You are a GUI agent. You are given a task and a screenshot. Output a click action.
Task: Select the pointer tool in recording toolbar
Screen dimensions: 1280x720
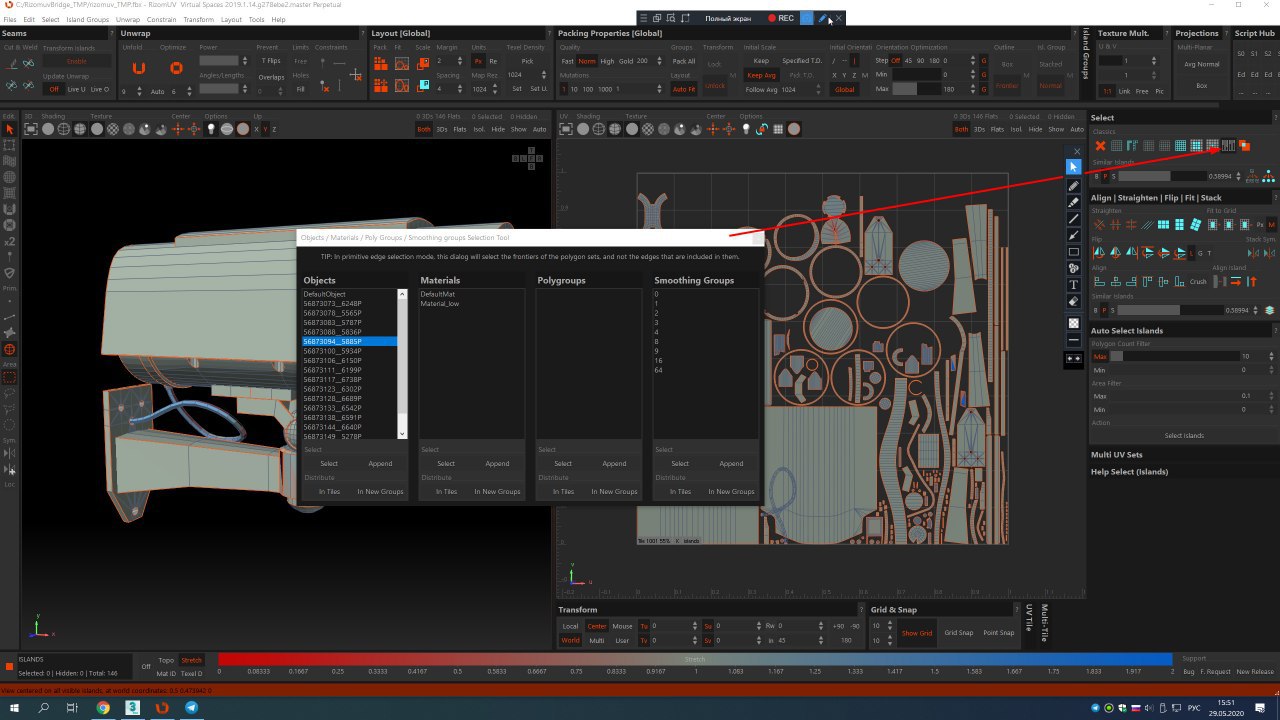(1074, 167)
